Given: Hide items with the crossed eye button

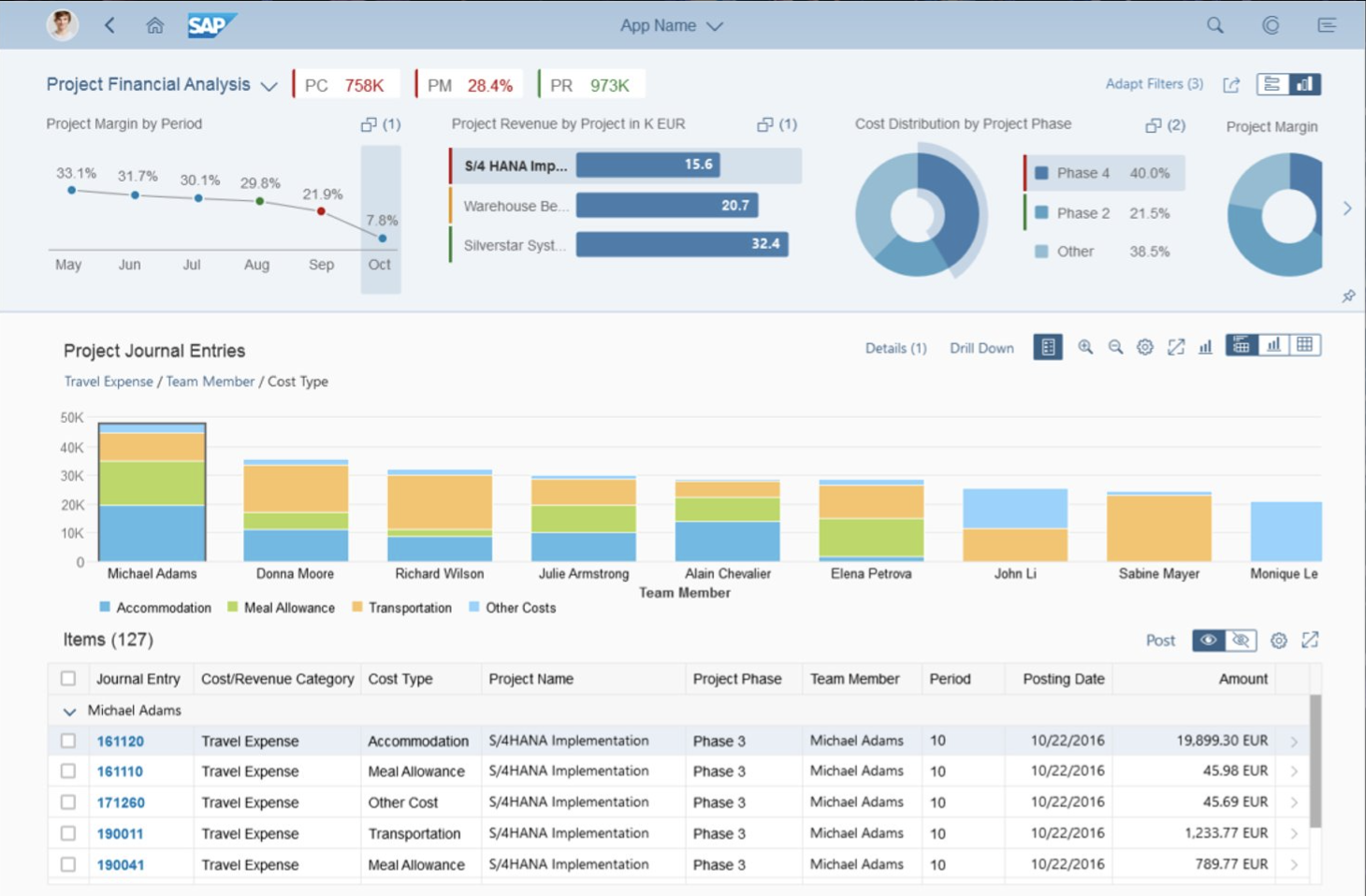Looking at the screenshot, I should point(1241,640).
